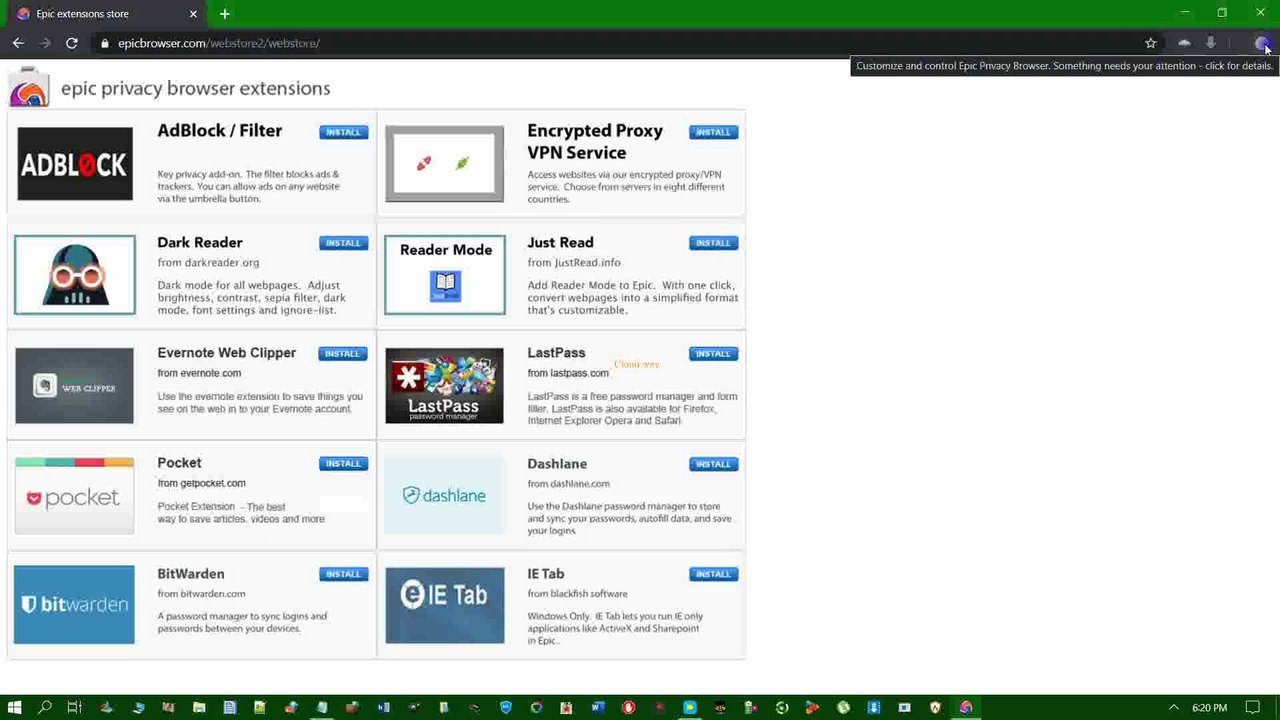Open the Windows Start menu
The height and width of the screenshot is (720, 1280).
(15, 707)
